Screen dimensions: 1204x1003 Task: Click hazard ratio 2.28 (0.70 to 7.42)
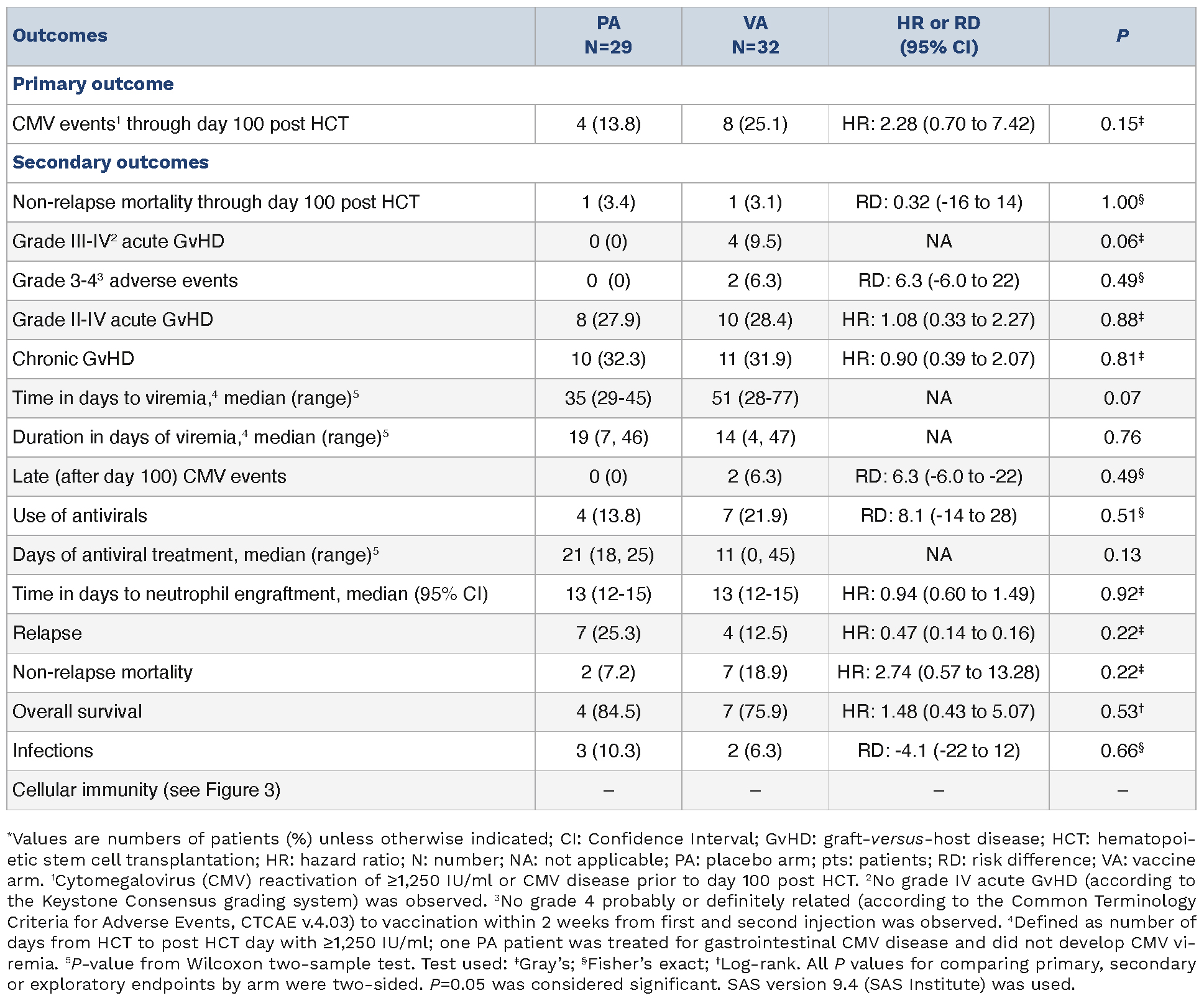[938, 124]
